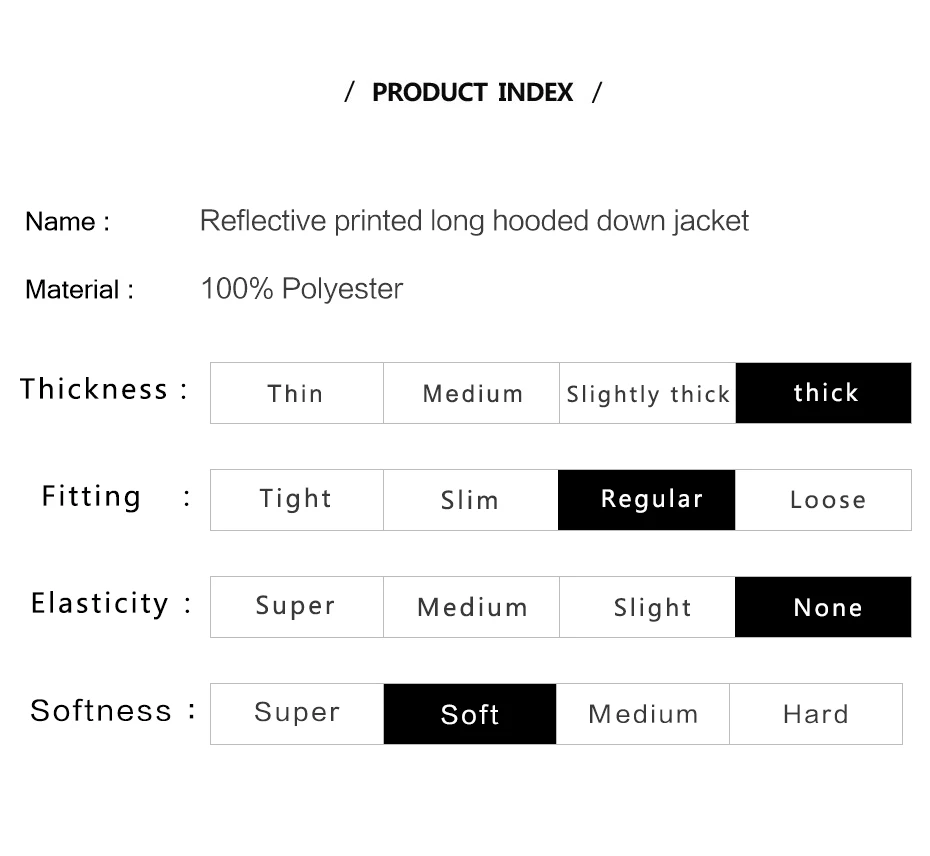Choose Medium in the Thickness row
This screenshot has width=930, height=856.
(472, 393)
